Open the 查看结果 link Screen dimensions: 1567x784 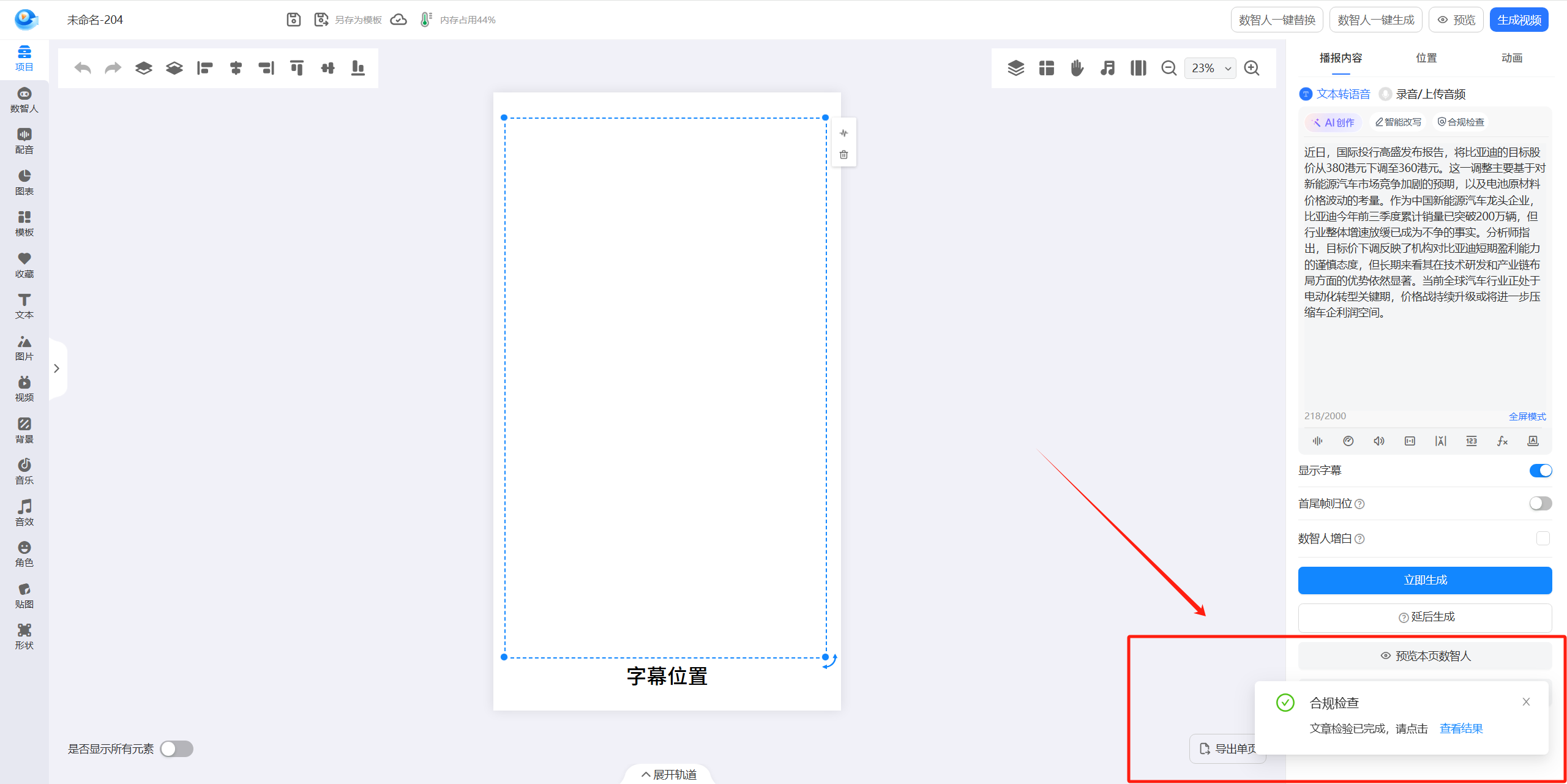pyautogui.click(x=1460, y=728)
